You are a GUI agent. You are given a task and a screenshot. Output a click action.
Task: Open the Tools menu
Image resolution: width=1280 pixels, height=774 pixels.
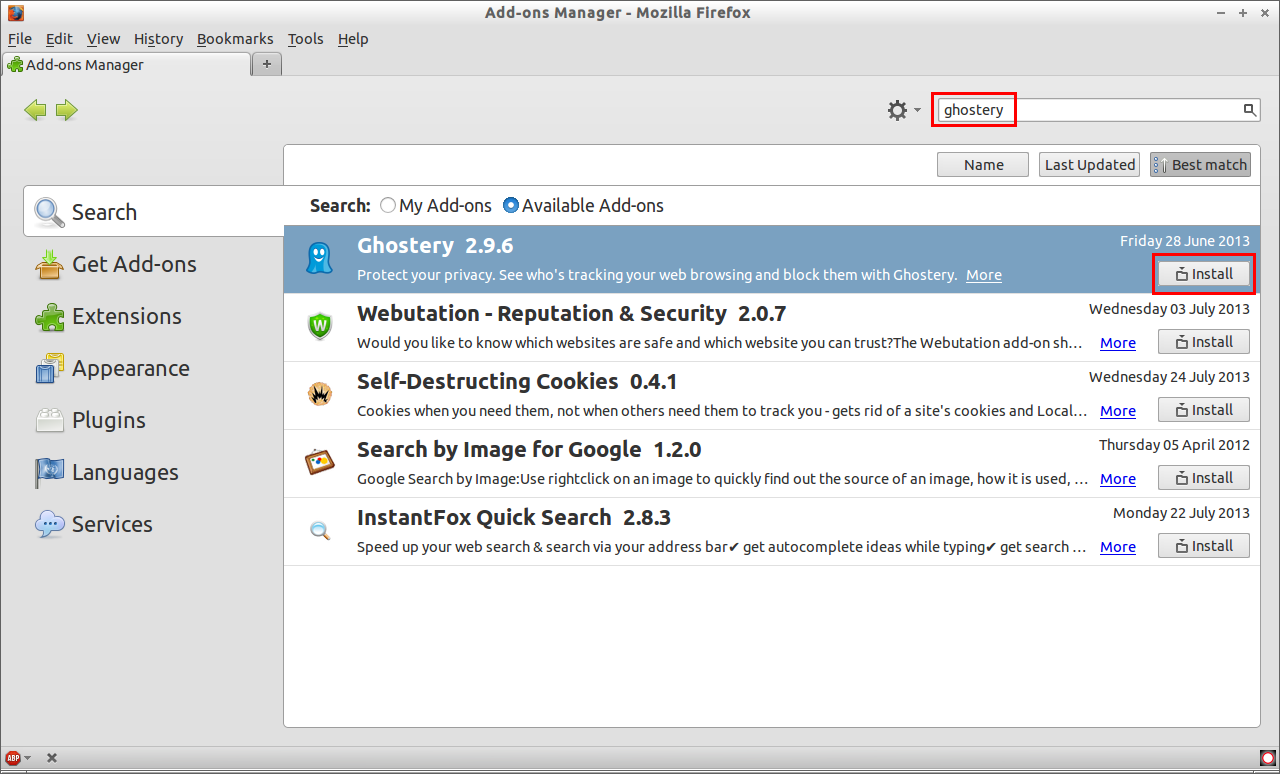coord(306,39)
